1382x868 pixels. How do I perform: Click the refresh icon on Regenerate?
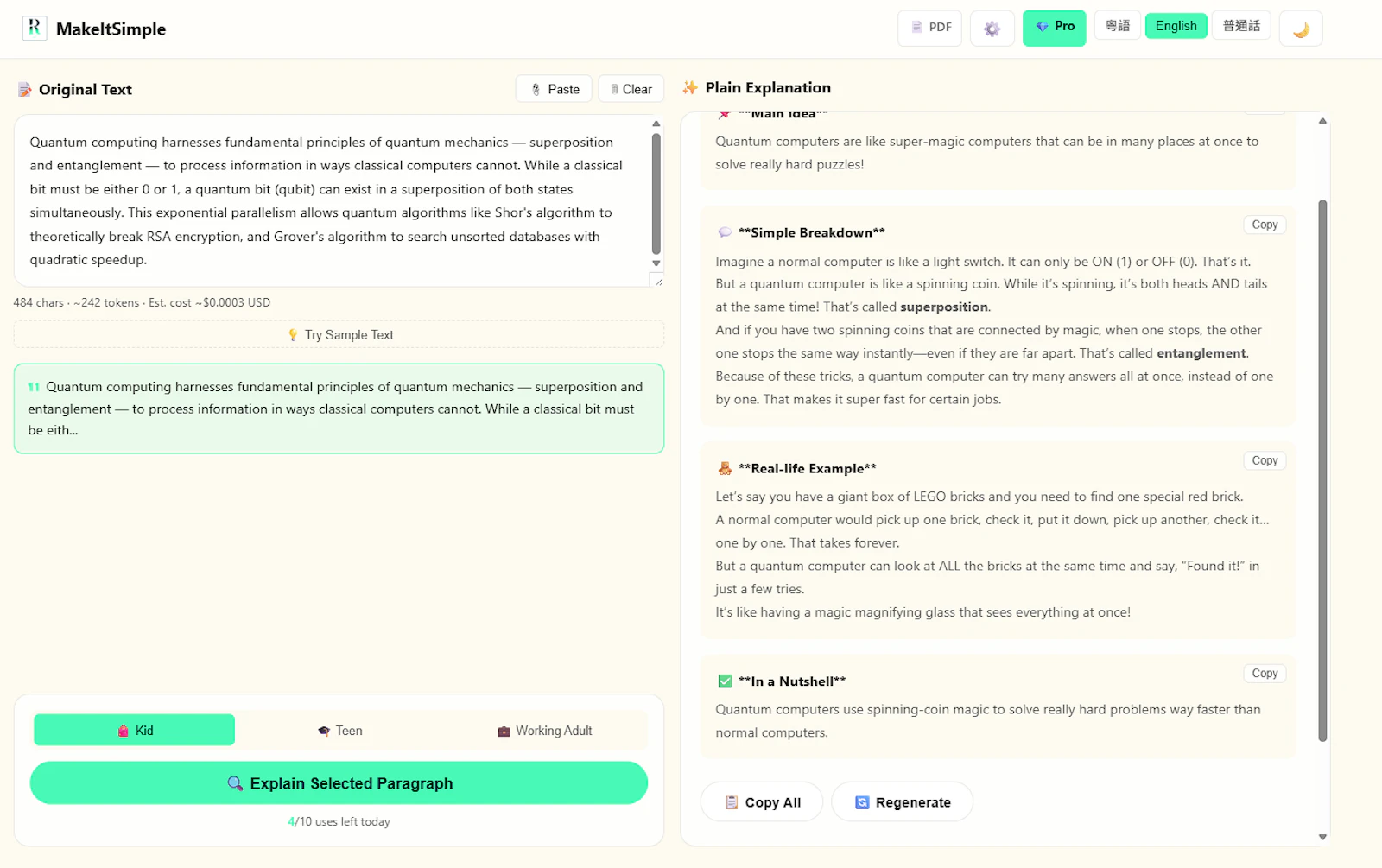tap(862, 802)
